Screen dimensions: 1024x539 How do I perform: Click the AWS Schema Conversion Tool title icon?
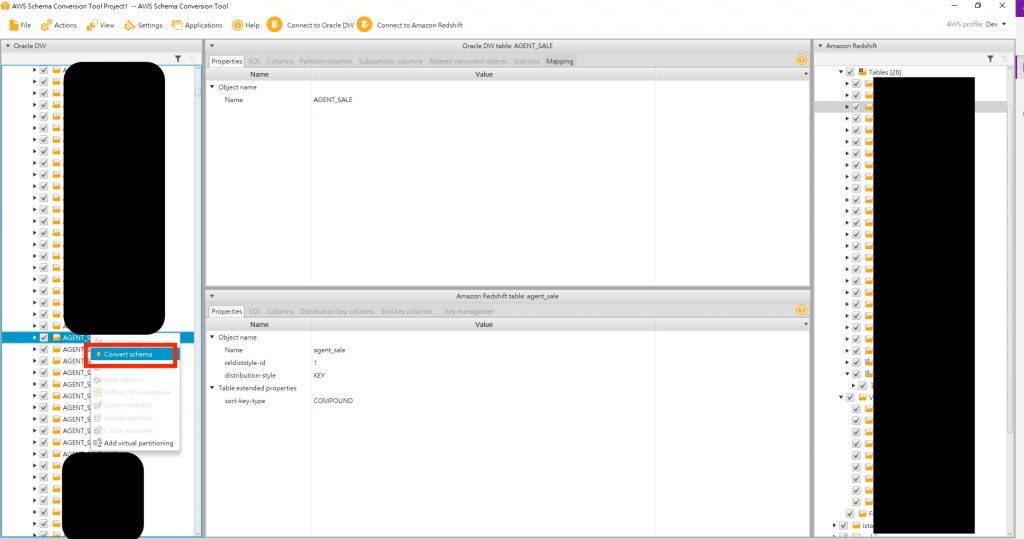pyautogui.click(x=5, y=6)
